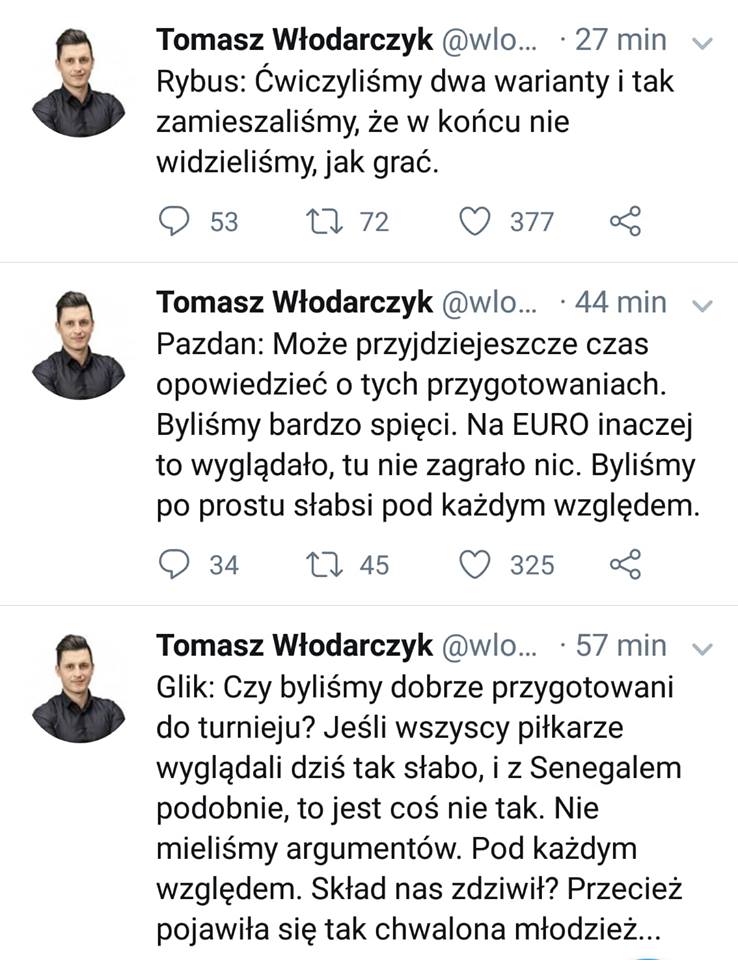Open the 72 retweets count
738x960 pixels.
point(374,222)
